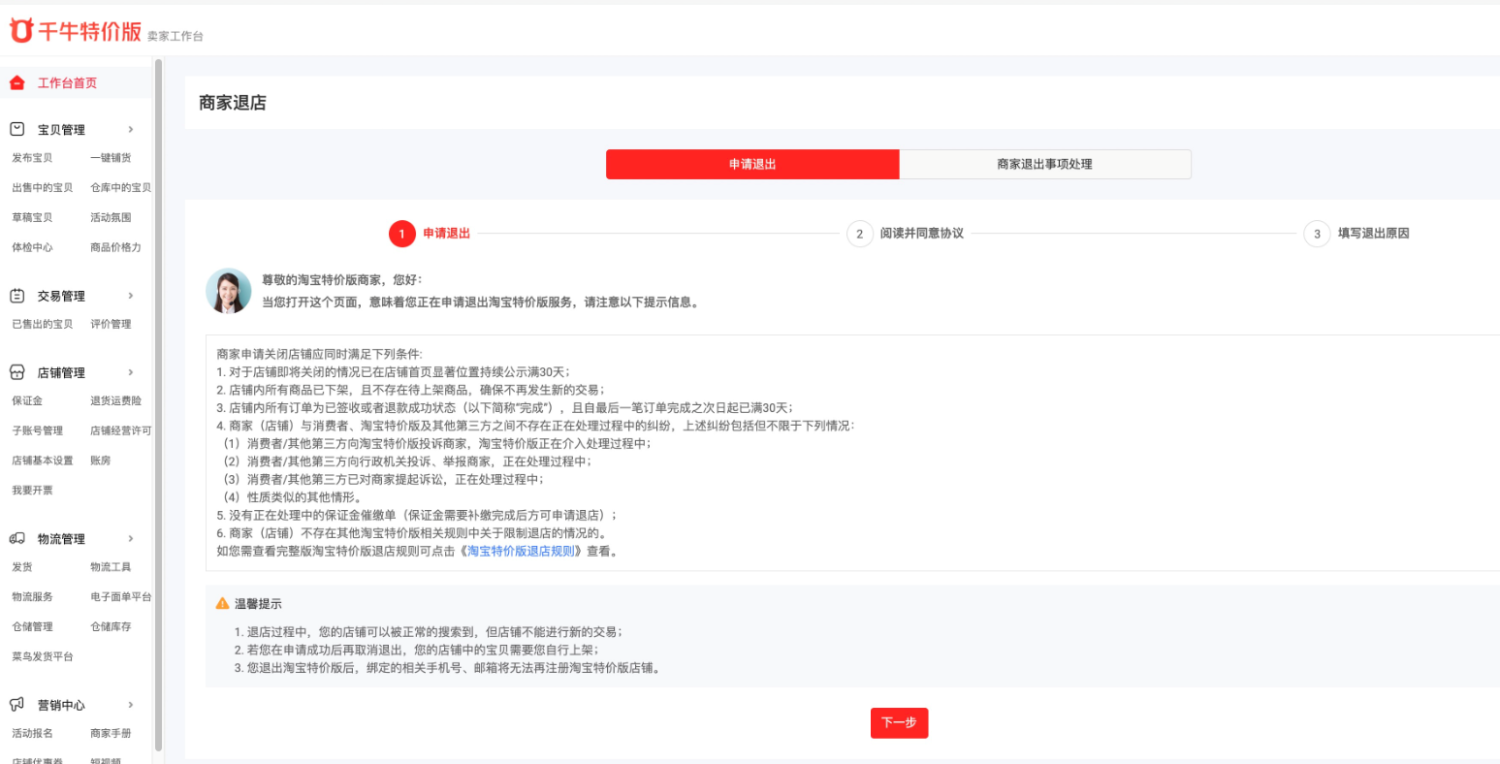Click the 交易管理 list icon
This screenshot has height=764, width=1500.
pyautogui.click(x=15, y=295)
